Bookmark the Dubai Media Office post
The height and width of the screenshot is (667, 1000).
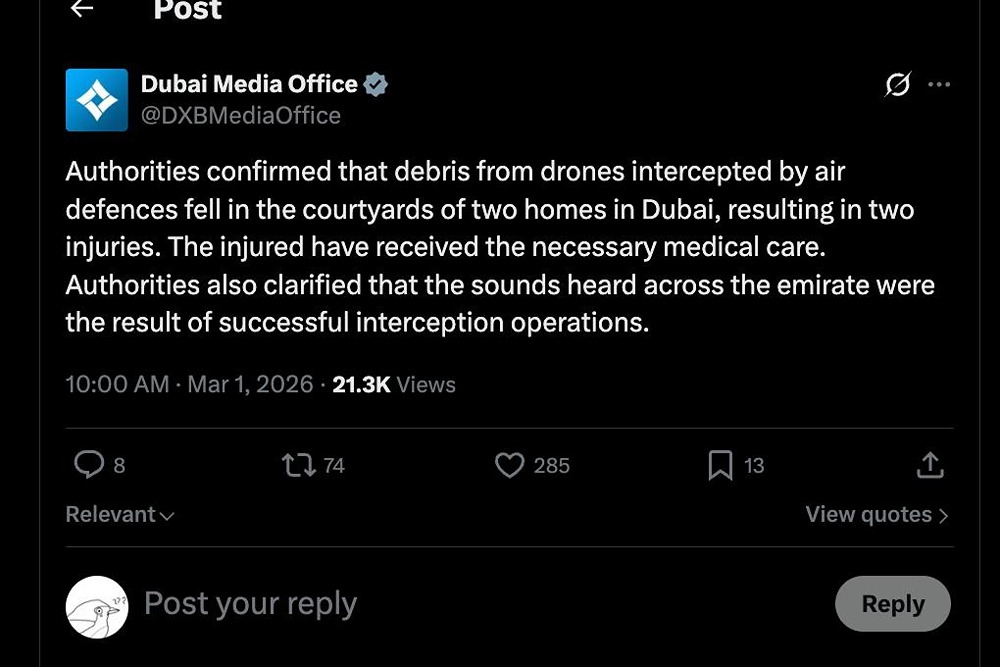pyautogui.click(x=720, y=465)
